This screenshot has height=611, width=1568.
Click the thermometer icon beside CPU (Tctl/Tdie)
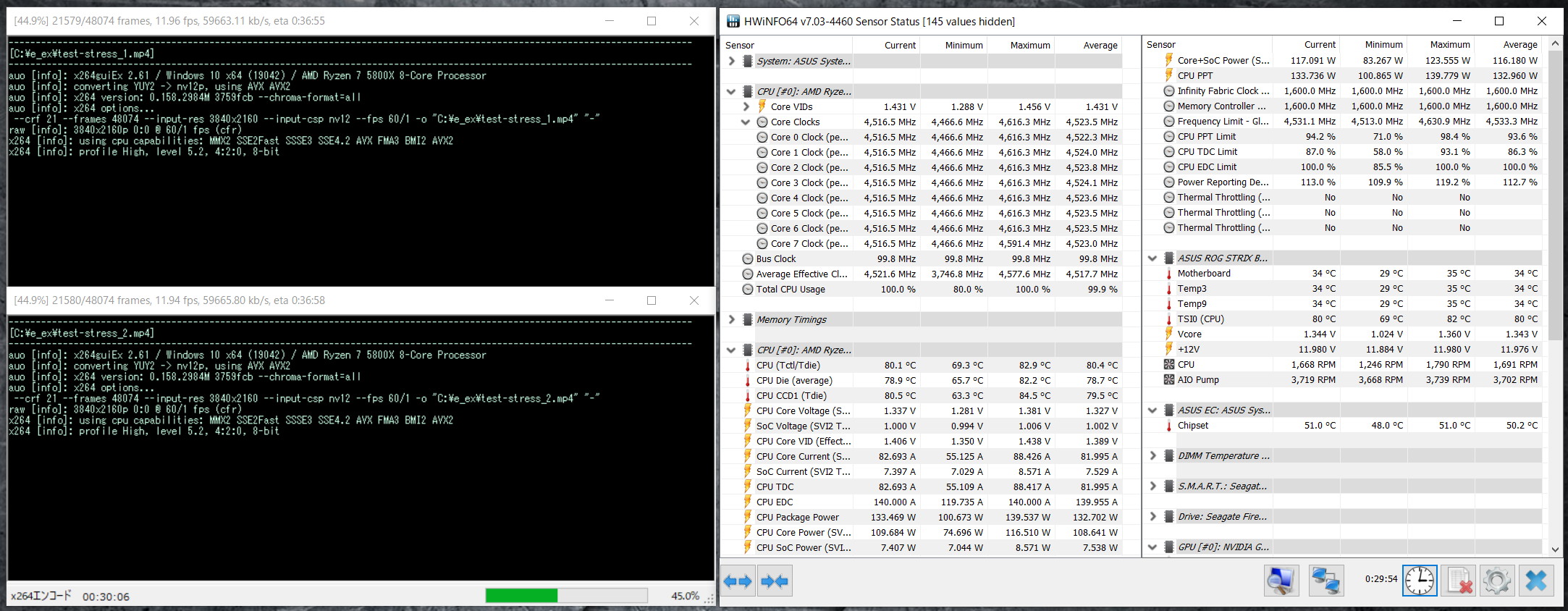(748, 365)
